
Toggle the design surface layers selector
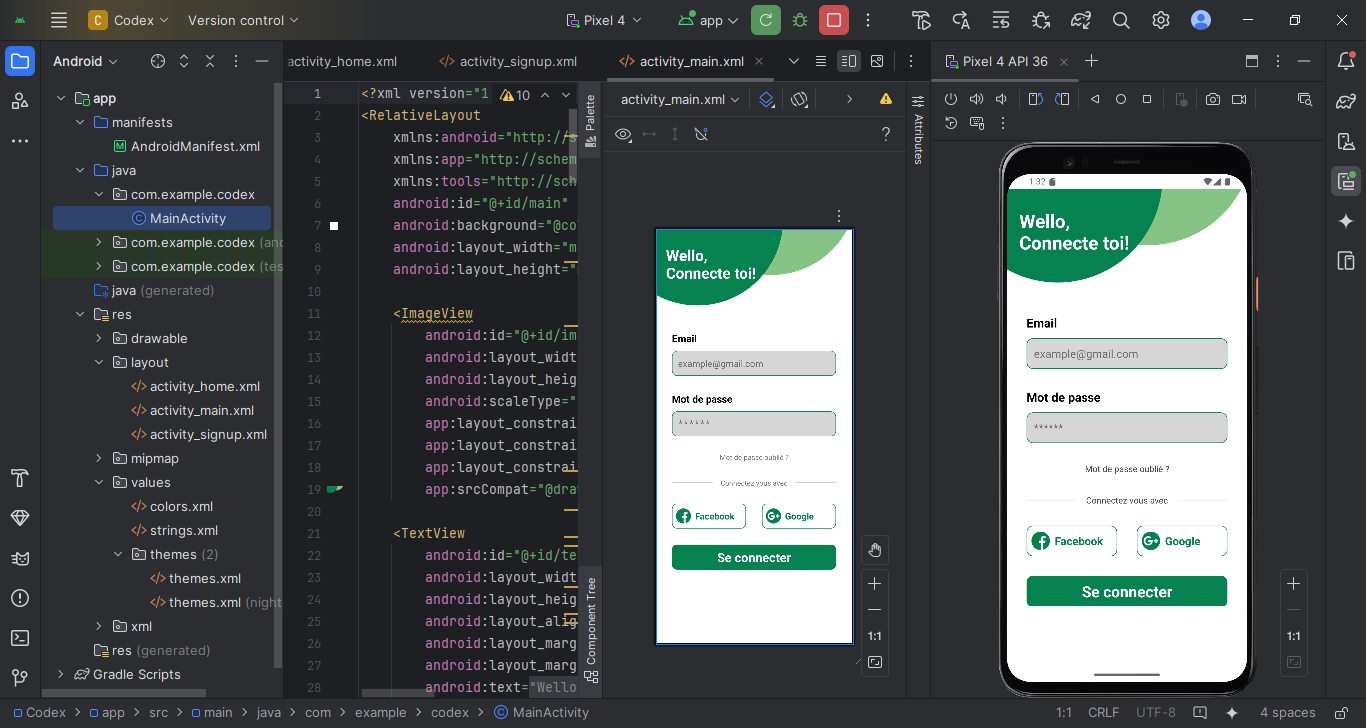click(x=766, y=99)
